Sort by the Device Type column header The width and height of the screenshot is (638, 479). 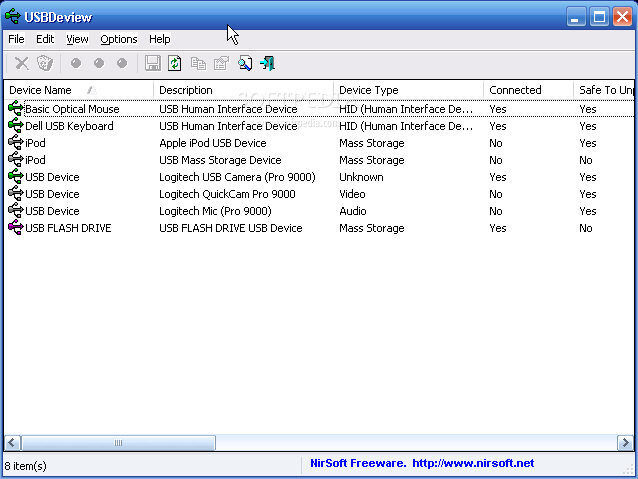click(x=409, y=90)
